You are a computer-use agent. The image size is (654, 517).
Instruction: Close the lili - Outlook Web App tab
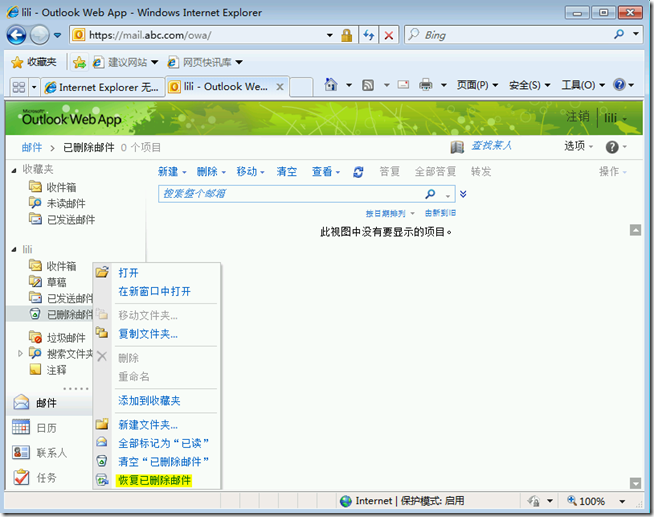280,87
